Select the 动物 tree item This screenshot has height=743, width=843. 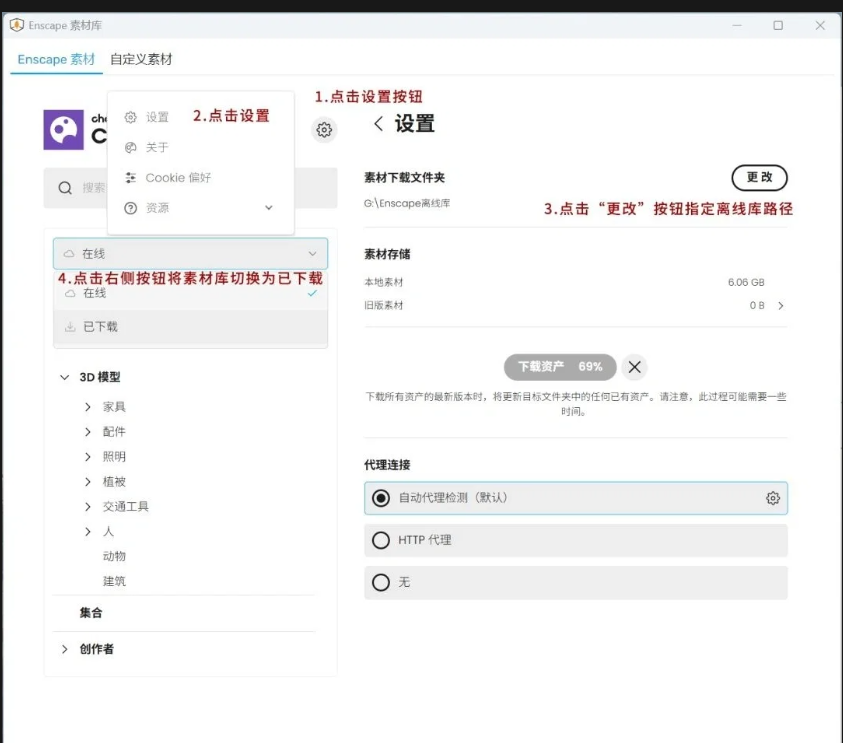pos(114,556)
